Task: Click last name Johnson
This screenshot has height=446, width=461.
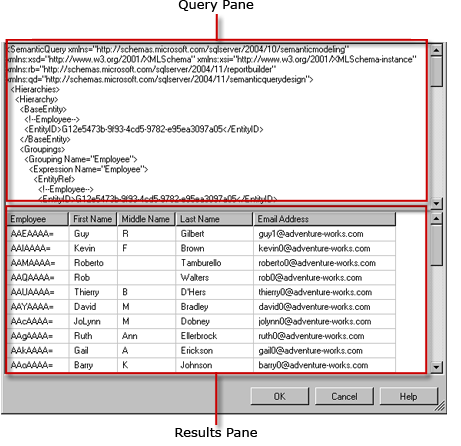Action: pos(196,365)
